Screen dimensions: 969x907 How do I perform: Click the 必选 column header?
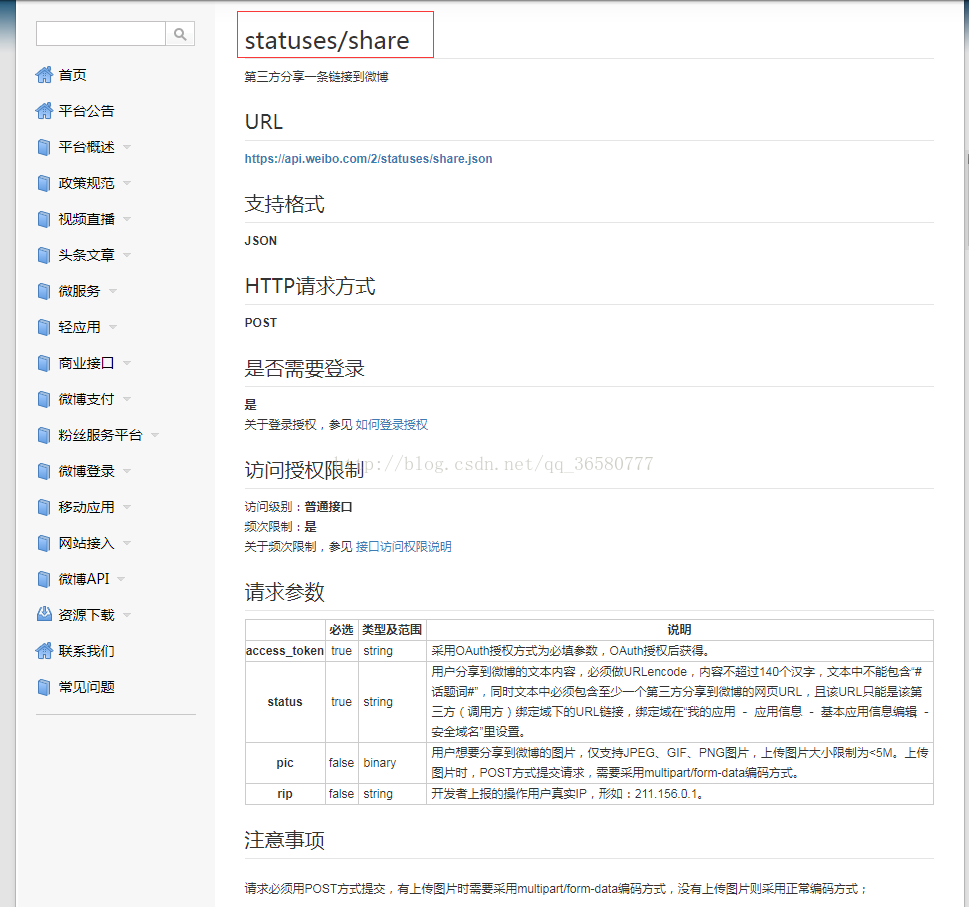click(342, 630)
